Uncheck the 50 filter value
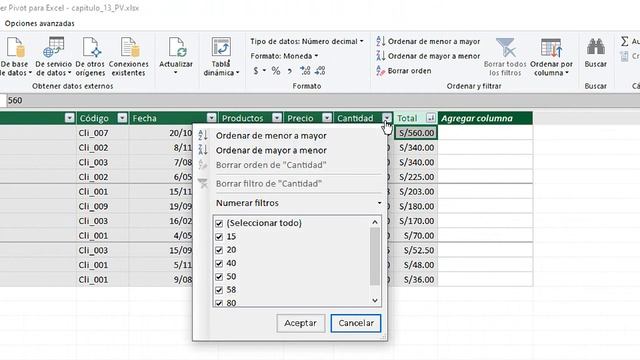 tap(219, 277)
